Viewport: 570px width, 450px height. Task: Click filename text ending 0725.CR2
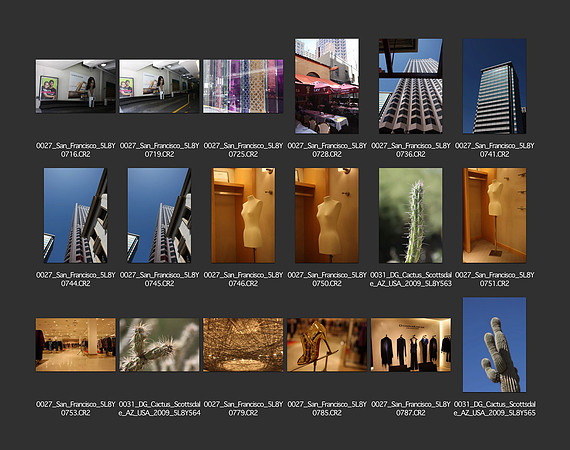pos(243,150)
